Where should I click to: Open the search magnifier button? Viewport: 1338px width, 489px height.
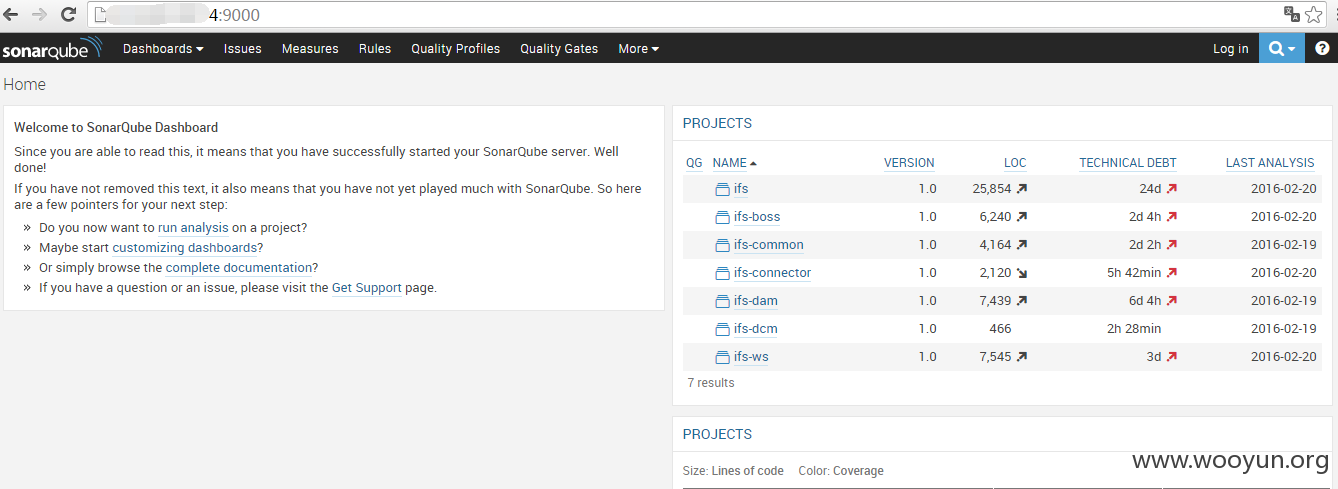pyautogui.click(x=1281, y=48)
